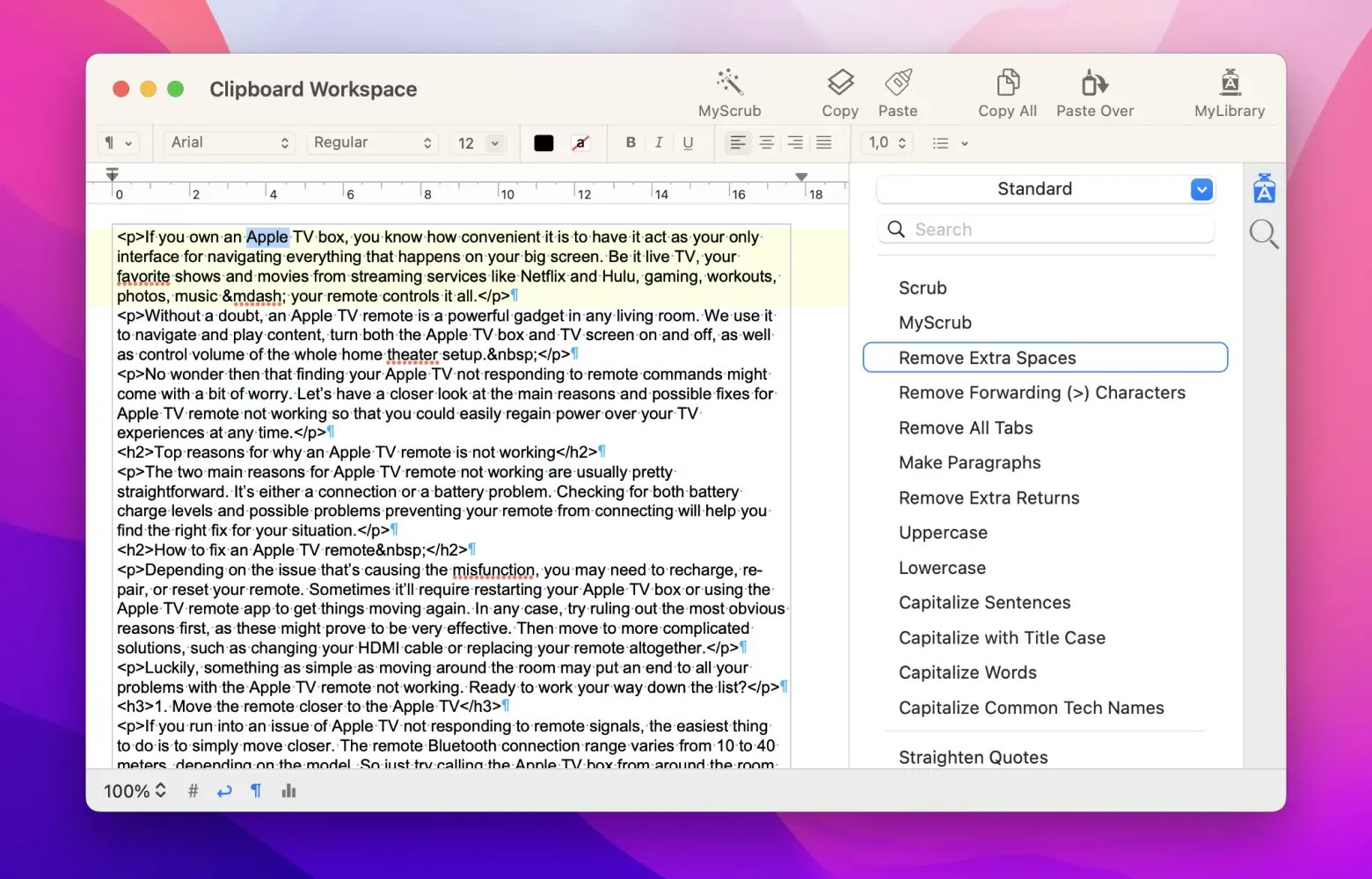The image size is (1372, 879).
Task: Select Remove Extra Returns action
Action: coord(989,498)
